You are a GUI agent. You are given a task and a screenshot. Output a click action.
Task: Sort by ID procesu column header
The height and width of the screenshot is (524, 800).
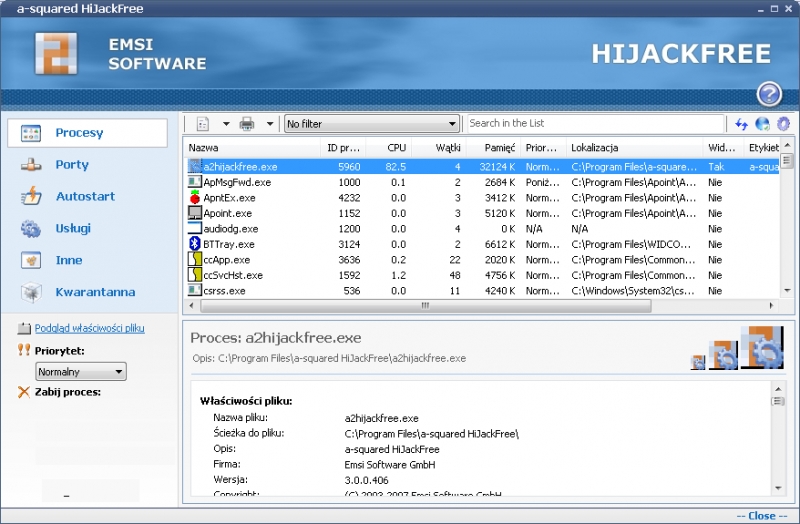tap(343, 148)
